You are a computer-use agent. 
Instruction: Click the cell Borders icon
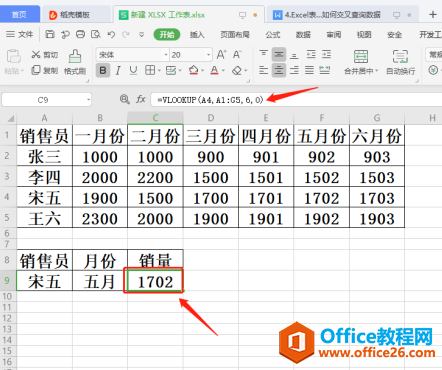point(150,70)
